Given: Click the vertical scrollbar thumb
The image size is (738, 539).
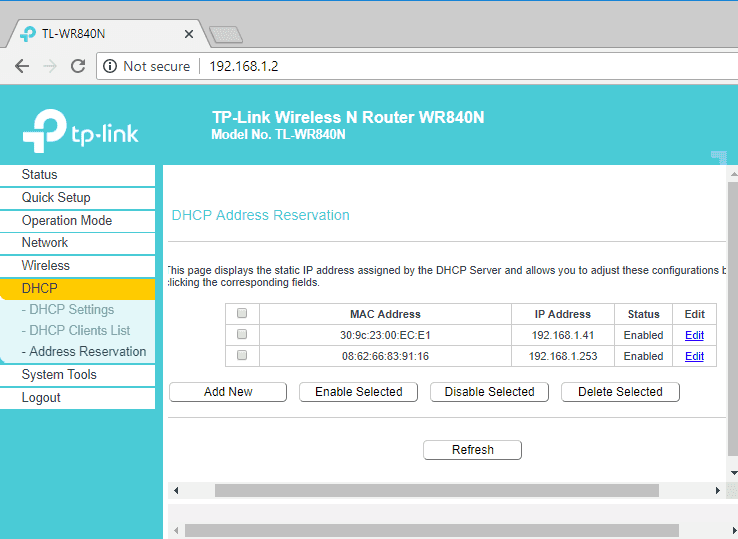Looking at the screenshot, I should point(733,319).
